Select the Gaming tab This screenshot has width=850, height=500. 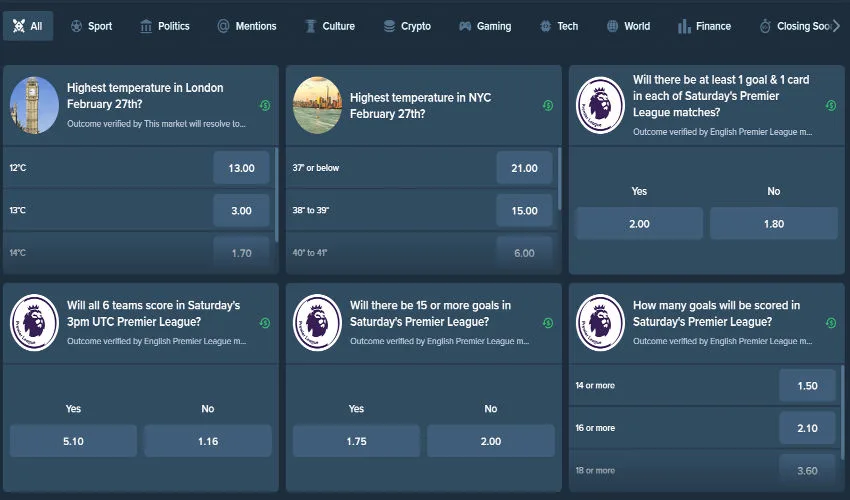(485, 26)
